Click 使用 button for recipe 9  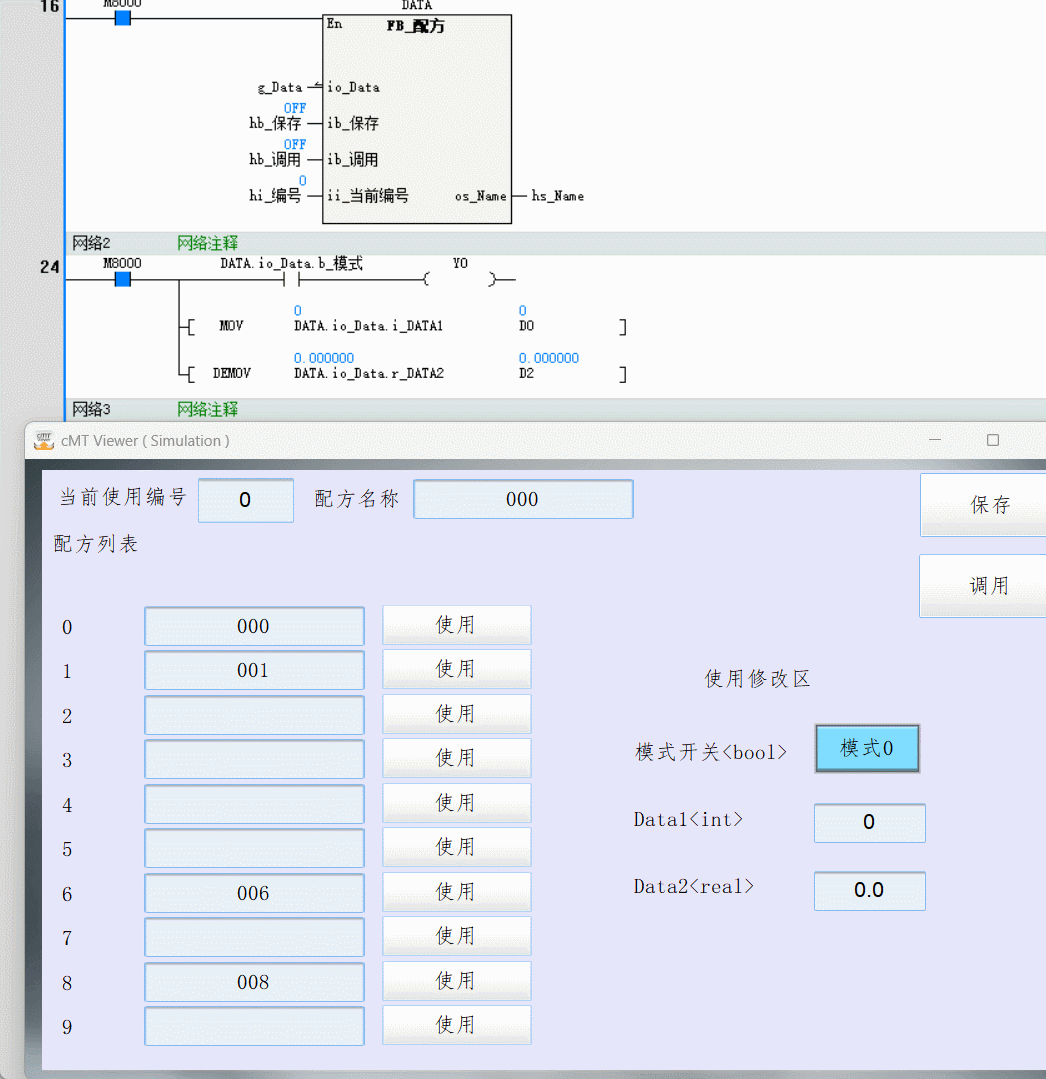[x=456, y=1025]
